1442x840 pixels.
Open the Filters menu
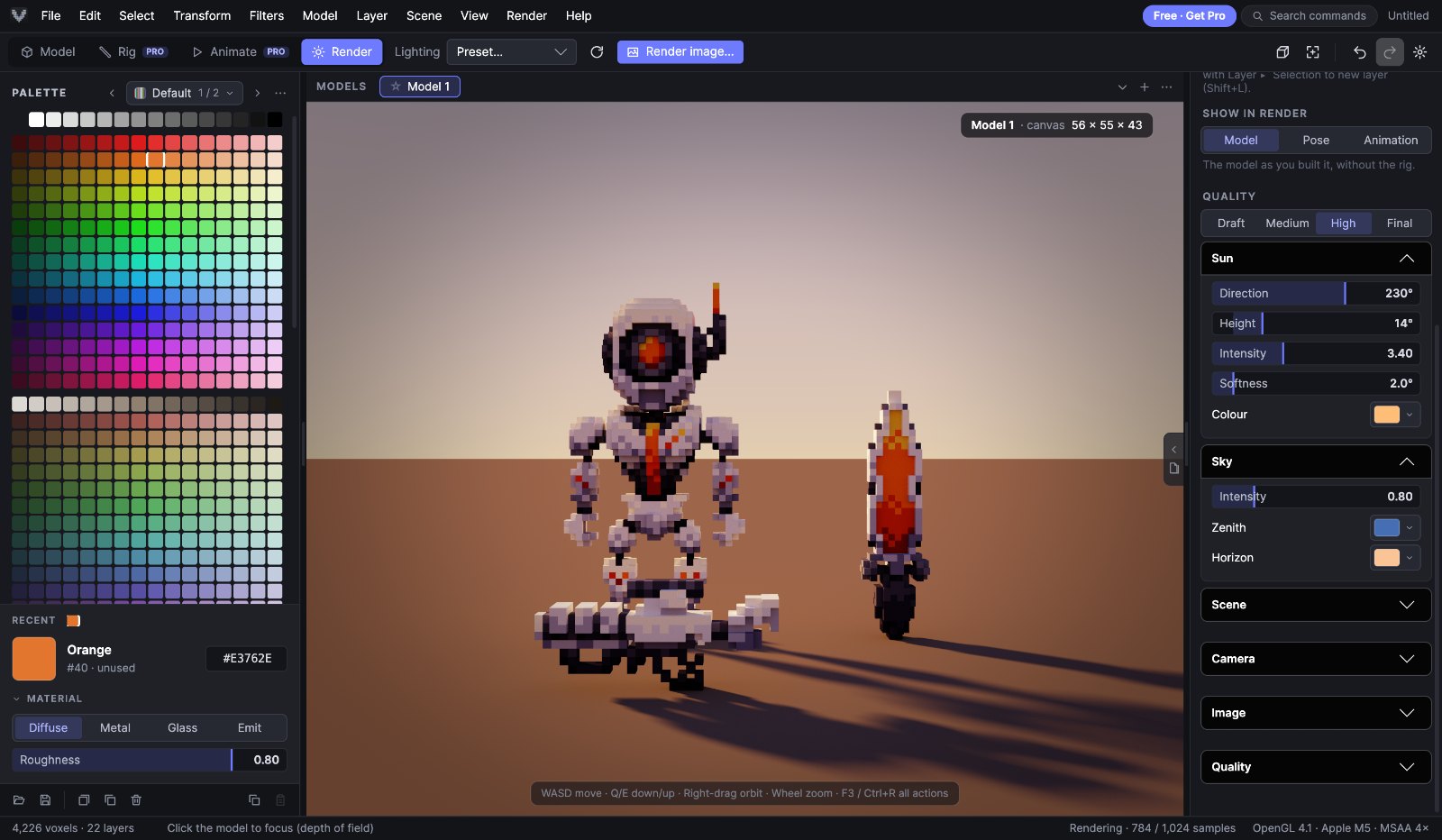click(x=266, y=15)
